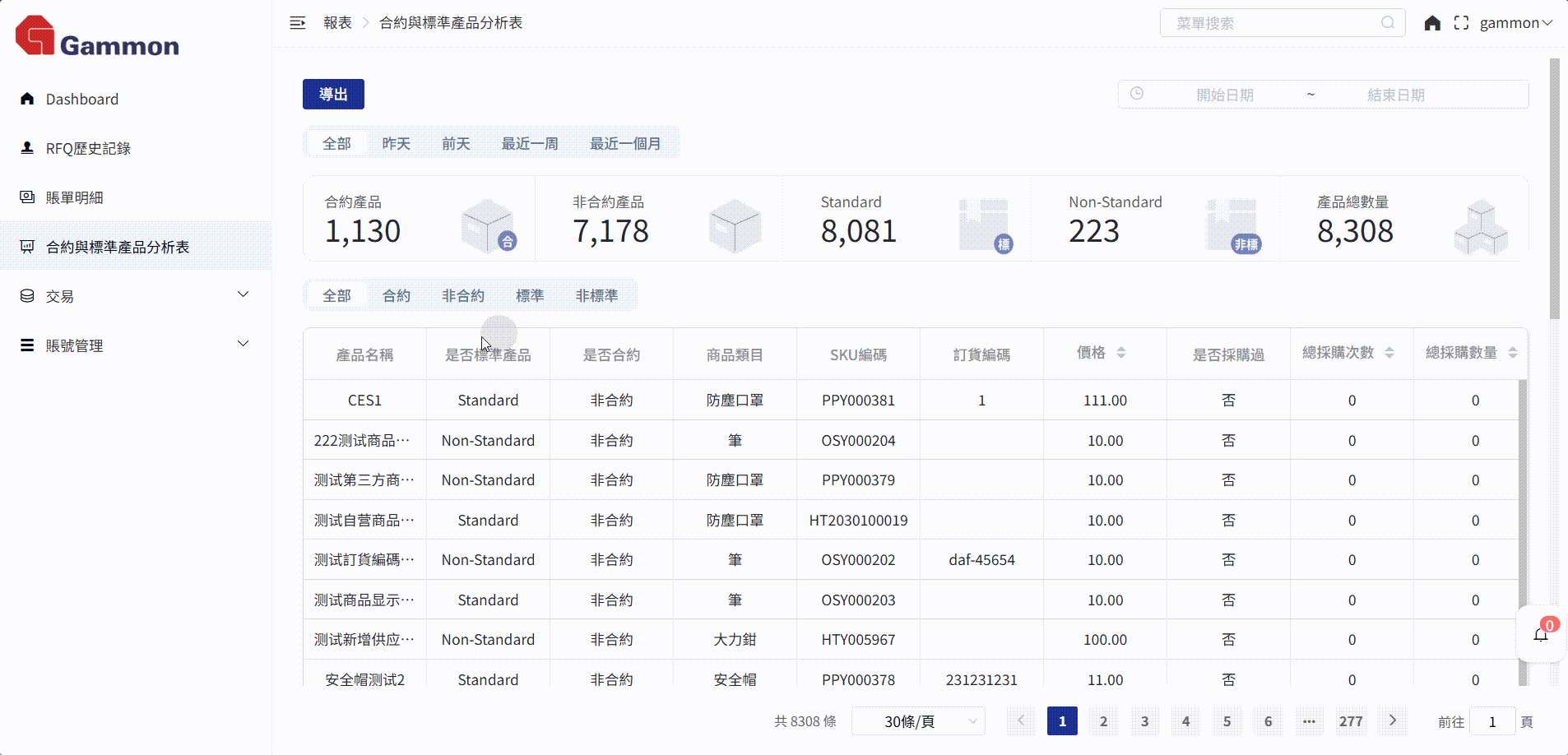This screenshot has height=755, width=1568.
Task: Select the 最近一周 date filter
Action: pyautogui.click(x=530, y=144)
